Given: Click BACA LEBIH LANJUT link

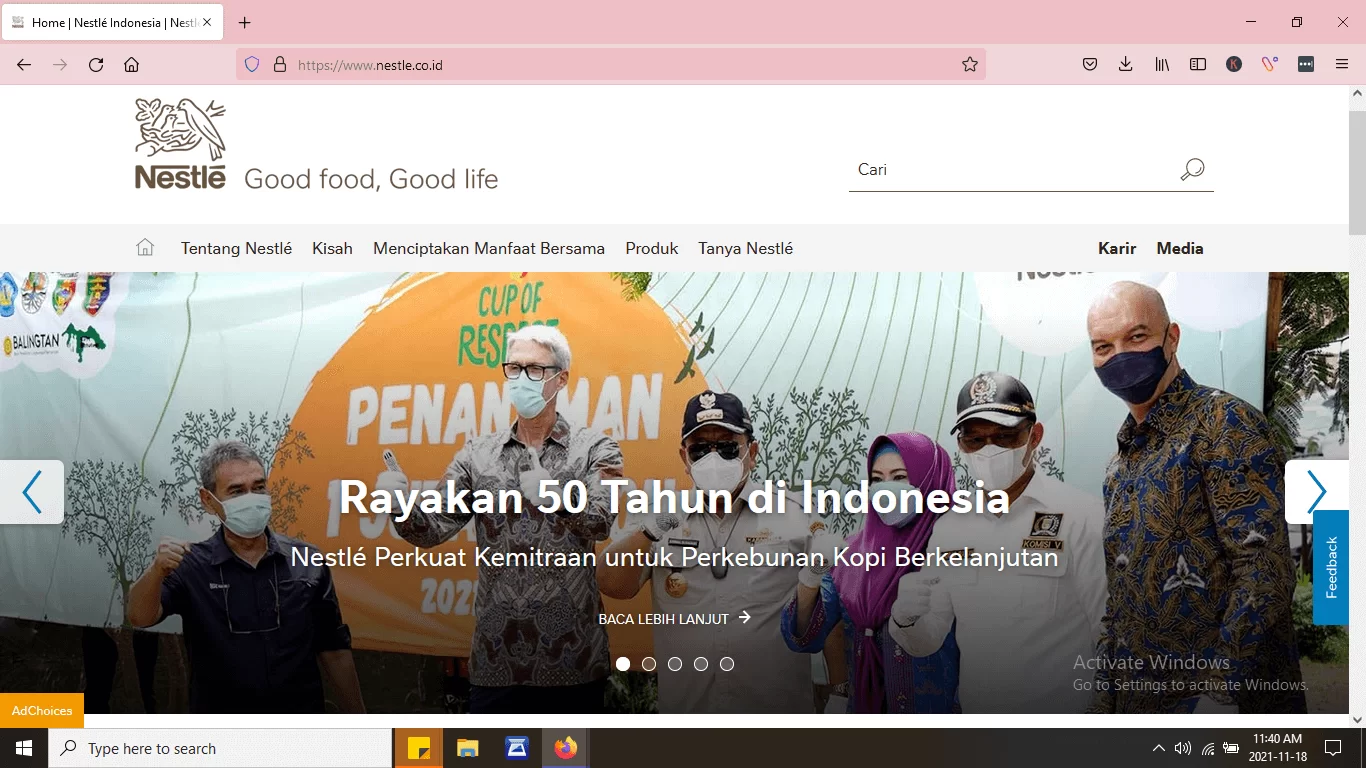Looking at the screenshot, I should coord(675,619).
